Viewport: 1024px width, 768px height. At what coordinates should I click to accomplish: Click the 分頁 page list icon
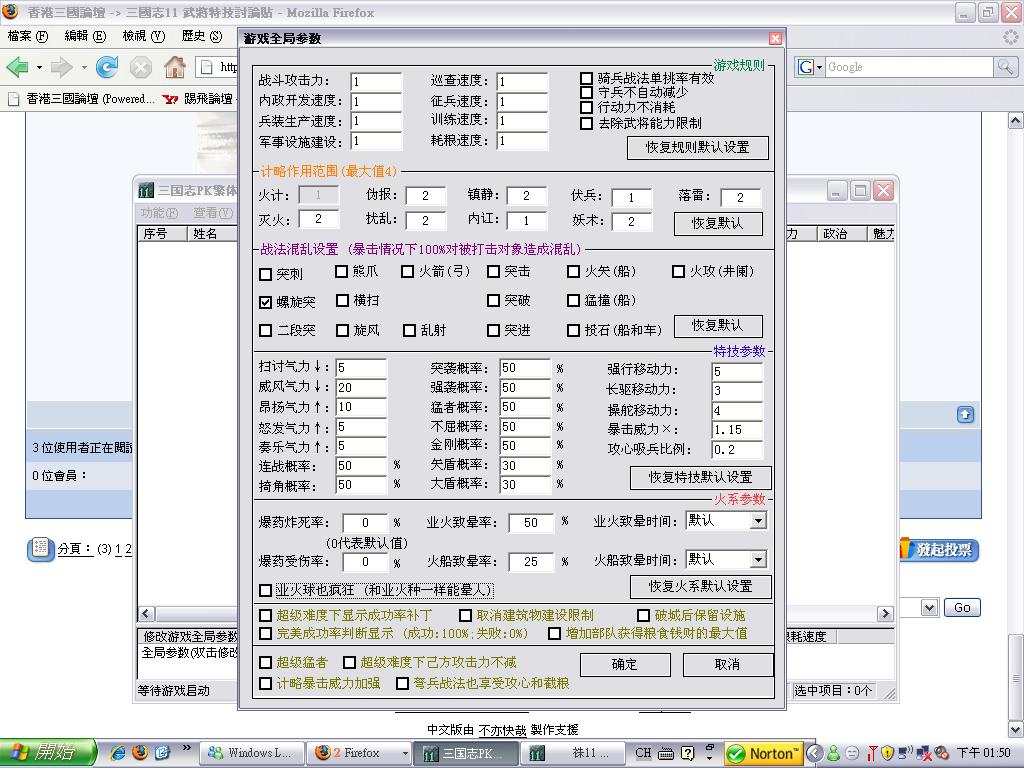(x=40, y=548)
